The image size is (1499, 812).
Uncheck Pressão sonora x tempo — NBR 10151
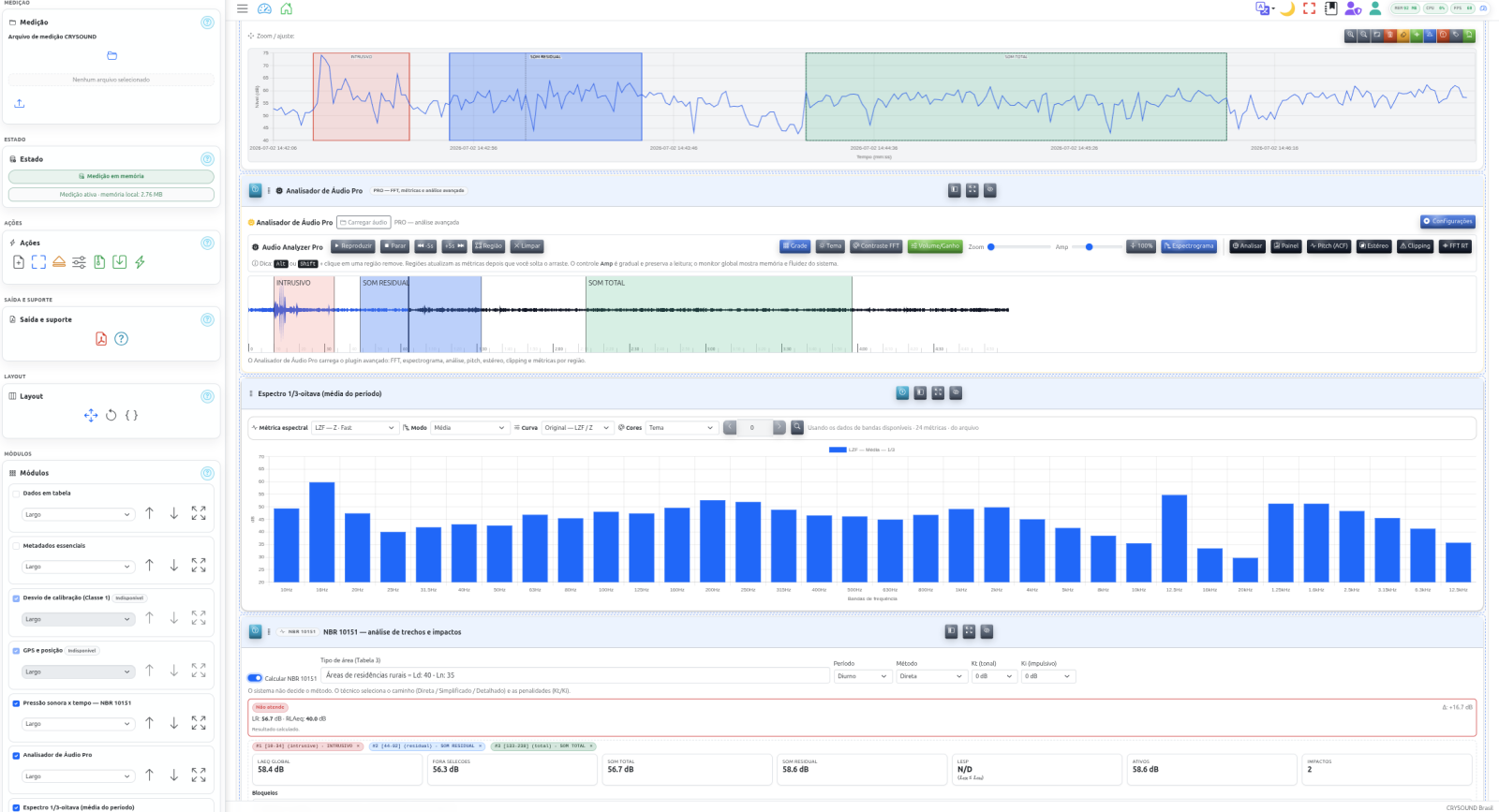tap(16, 702)
